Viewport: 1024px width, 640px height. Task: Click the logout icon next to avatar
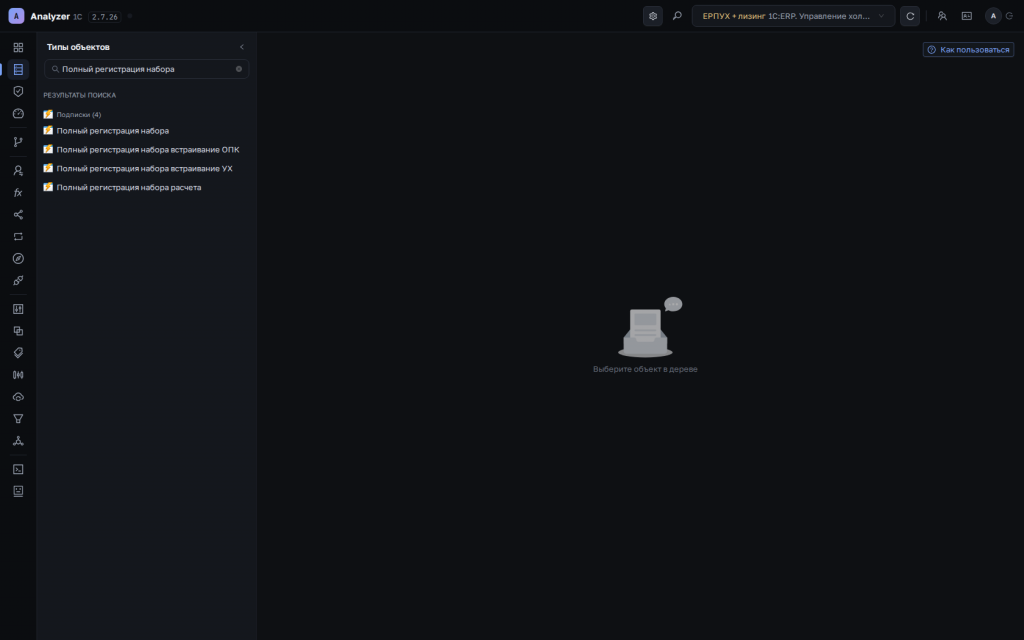[x=1010, y=16]
